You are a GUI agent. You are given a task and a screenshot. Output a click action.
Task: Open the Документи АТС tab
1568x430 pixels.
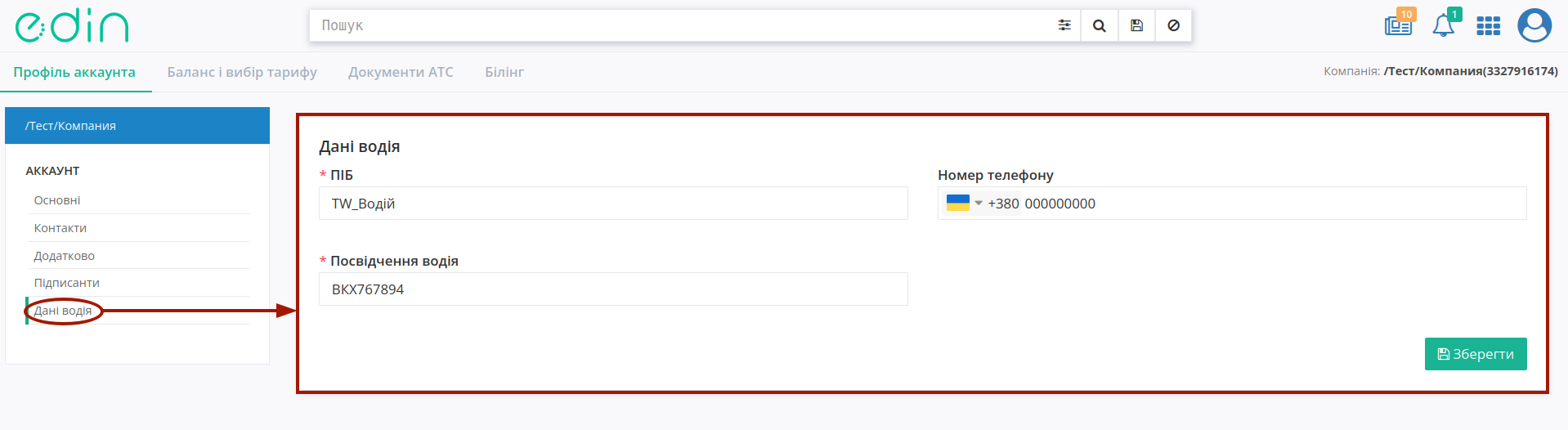(x=401, y=72)
